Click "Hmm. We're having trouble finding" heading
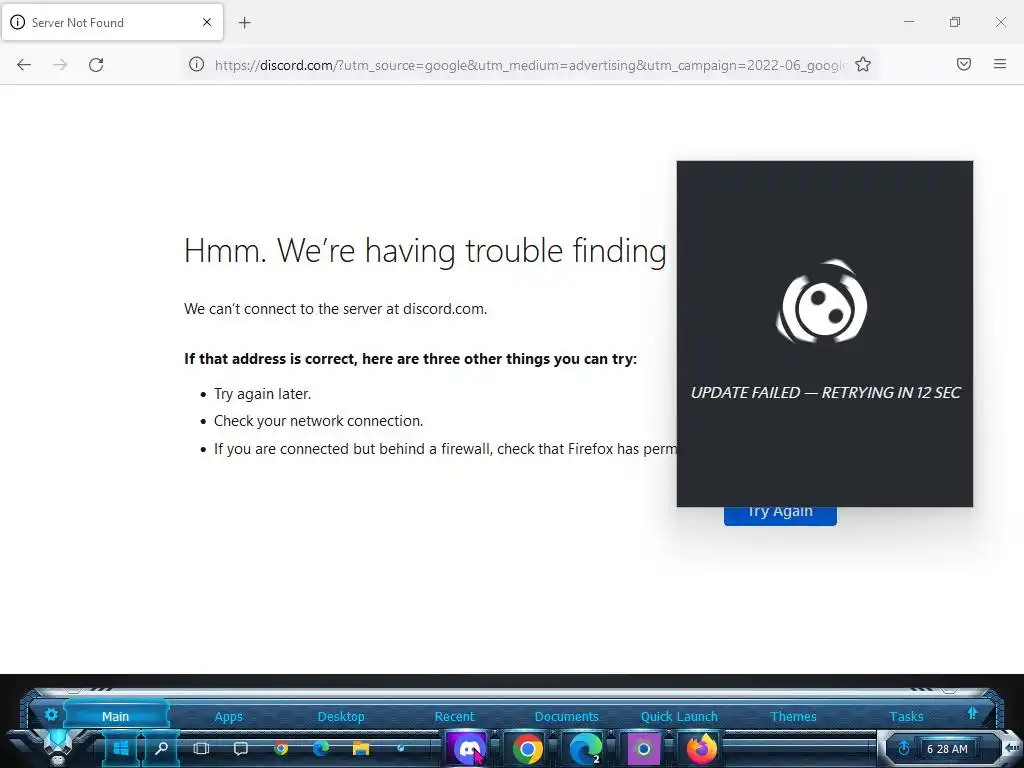Image resolution: width=1024 pixels, height=768 pixels. (425, 251)
